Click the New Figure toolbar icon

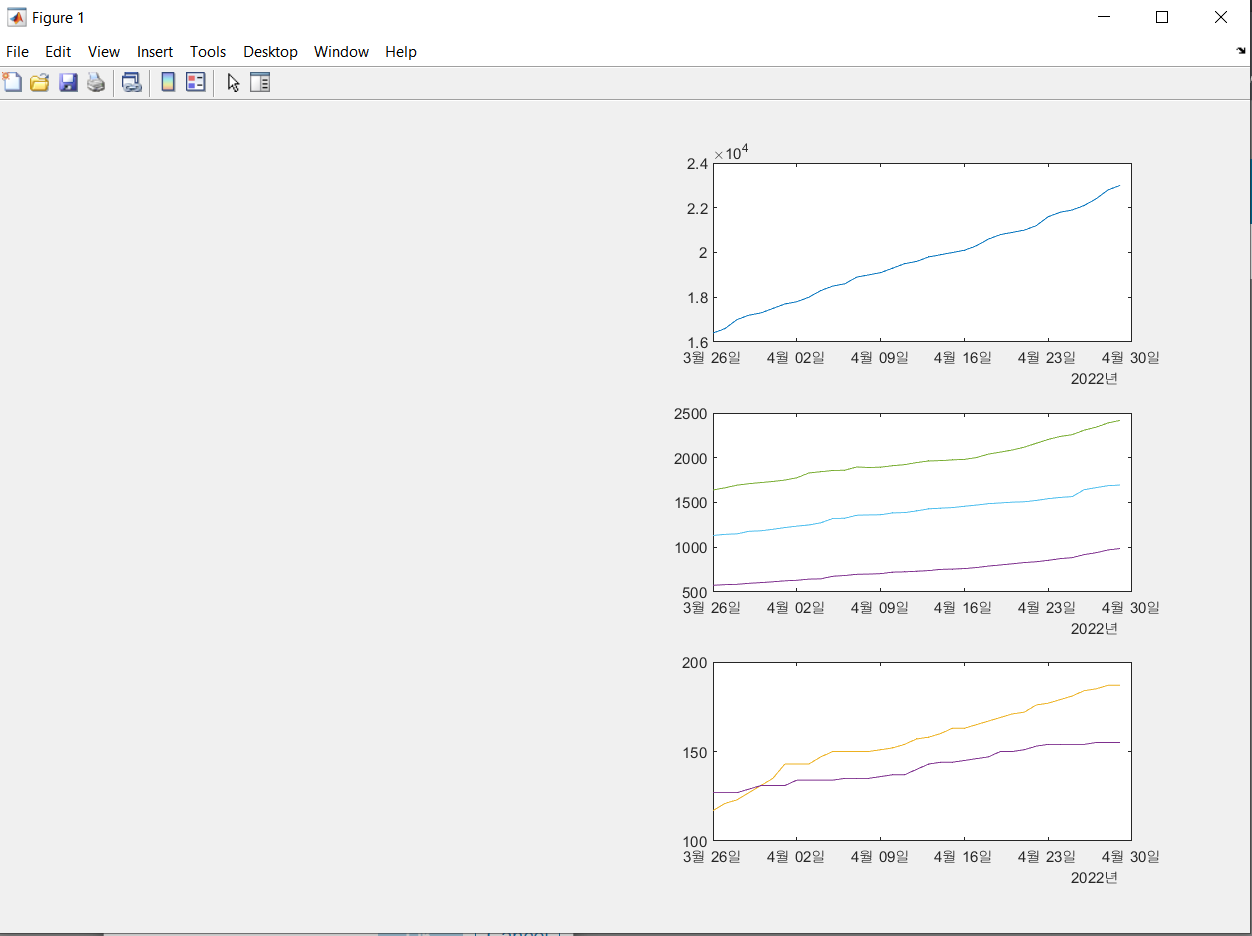tap(12, 83)
